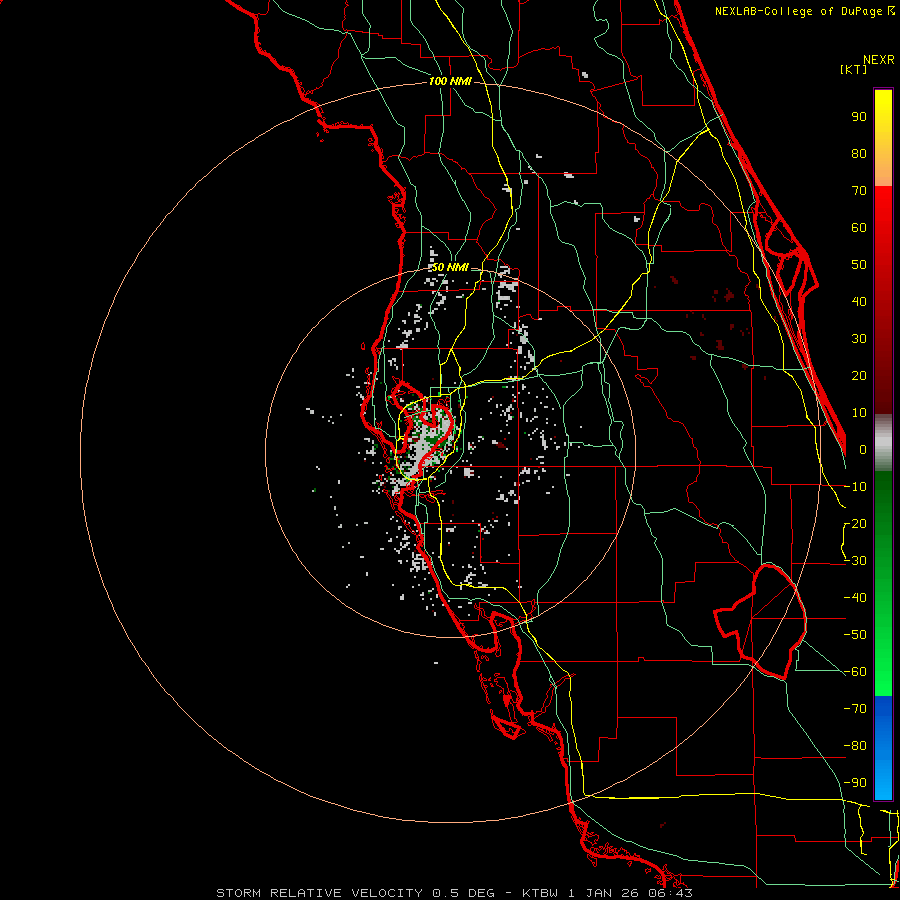The width and height of the screenshot is (900, 900).
Task: Pick the gray zero-velocity band on color bar
Action: pos(883,443)
